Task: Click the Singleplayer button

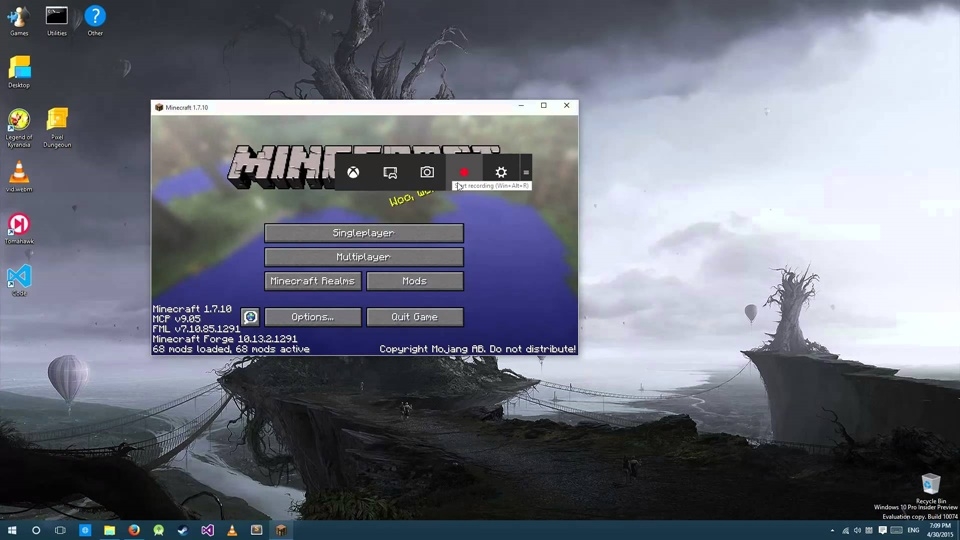Action: click(364, 233)
